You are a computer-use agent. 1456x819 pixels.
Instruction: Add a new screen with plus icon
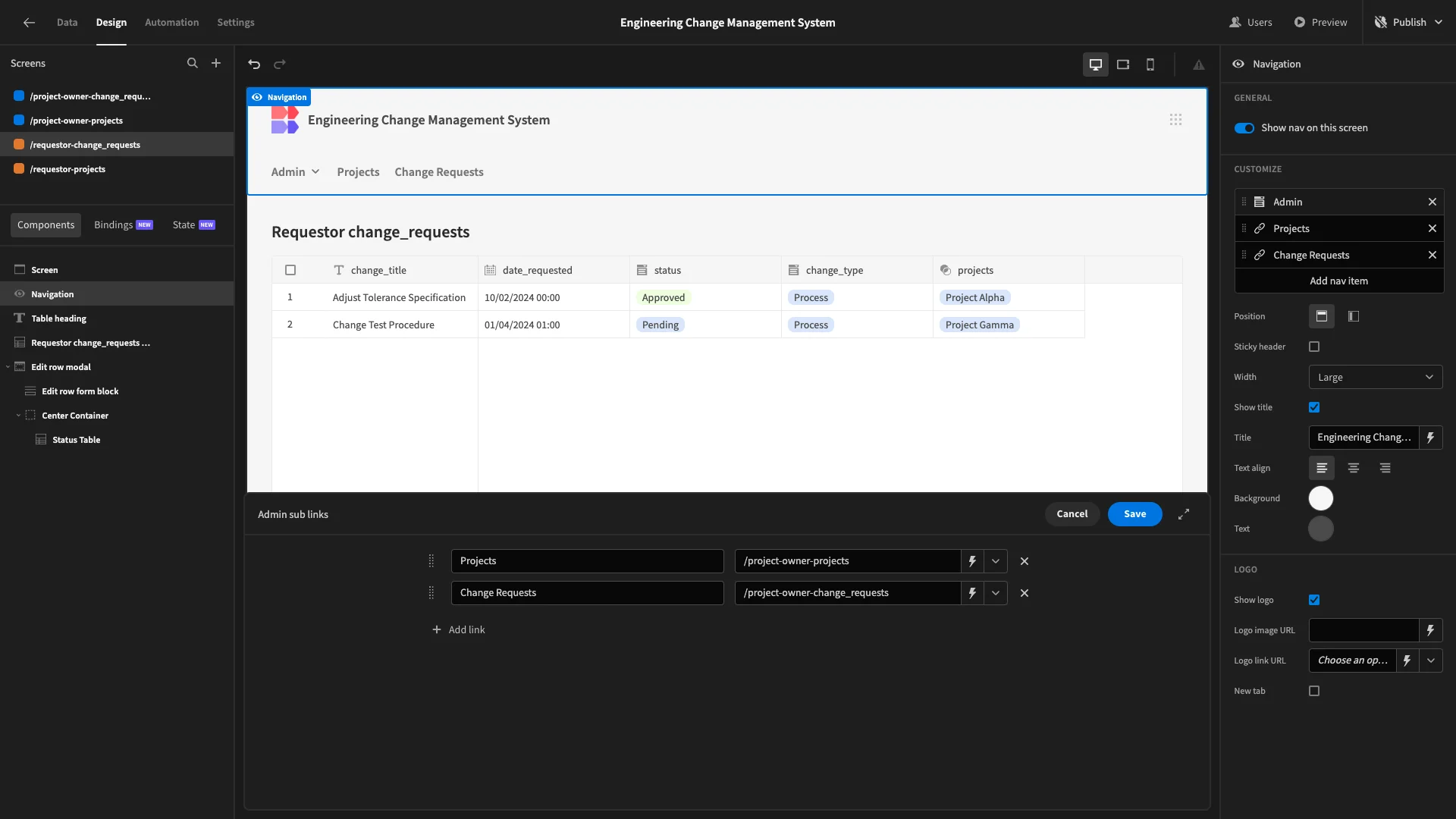216,64
